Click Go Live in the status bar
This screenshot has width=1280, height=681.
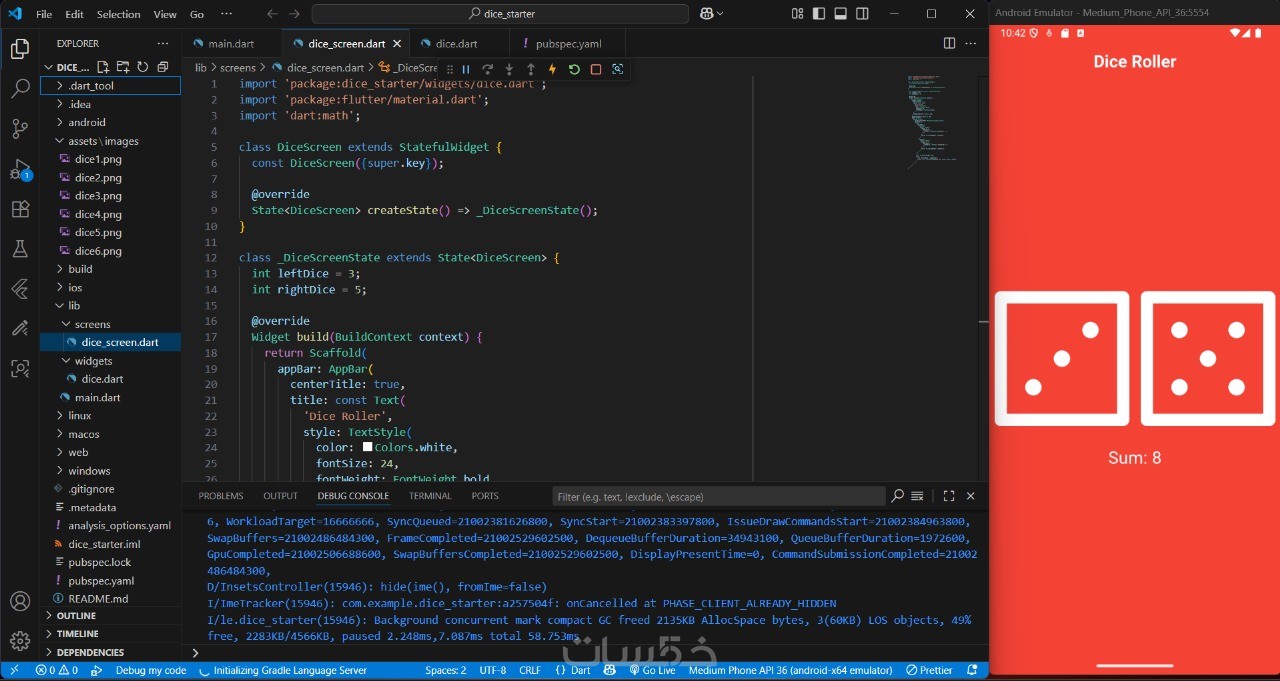(651, 670)
